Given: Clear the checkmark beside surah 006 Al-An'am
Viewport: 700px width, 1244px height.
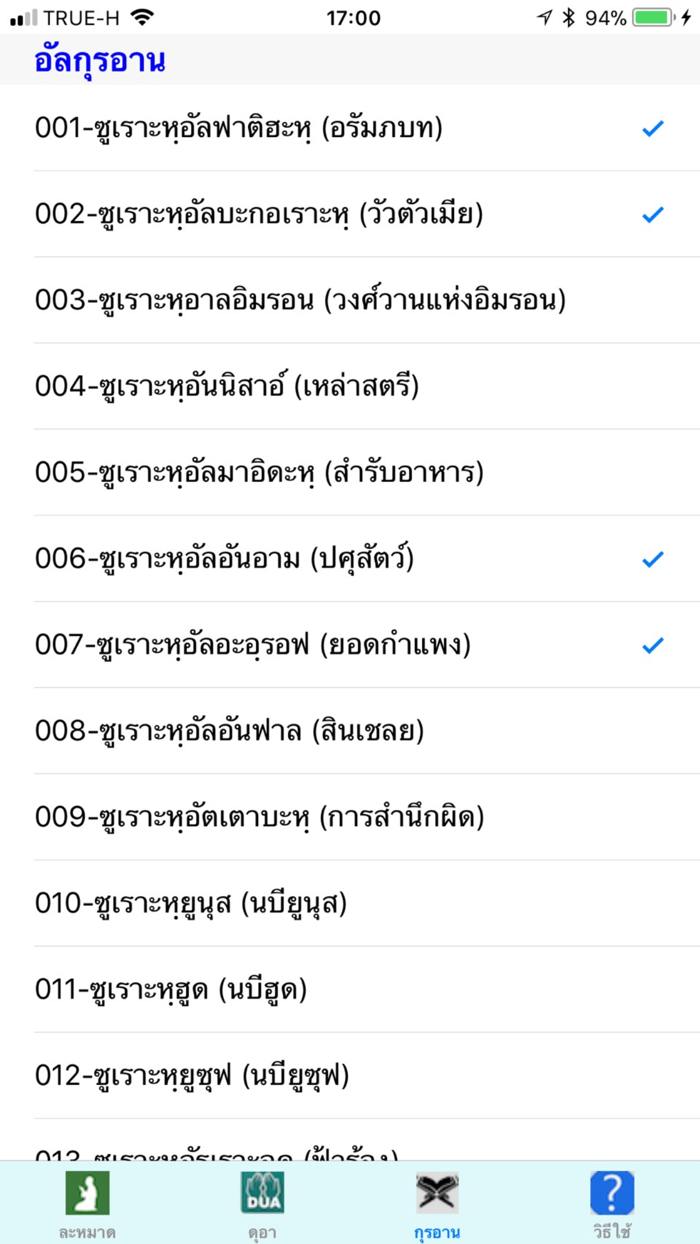Looking at the screenshot, I should [653, 559].
